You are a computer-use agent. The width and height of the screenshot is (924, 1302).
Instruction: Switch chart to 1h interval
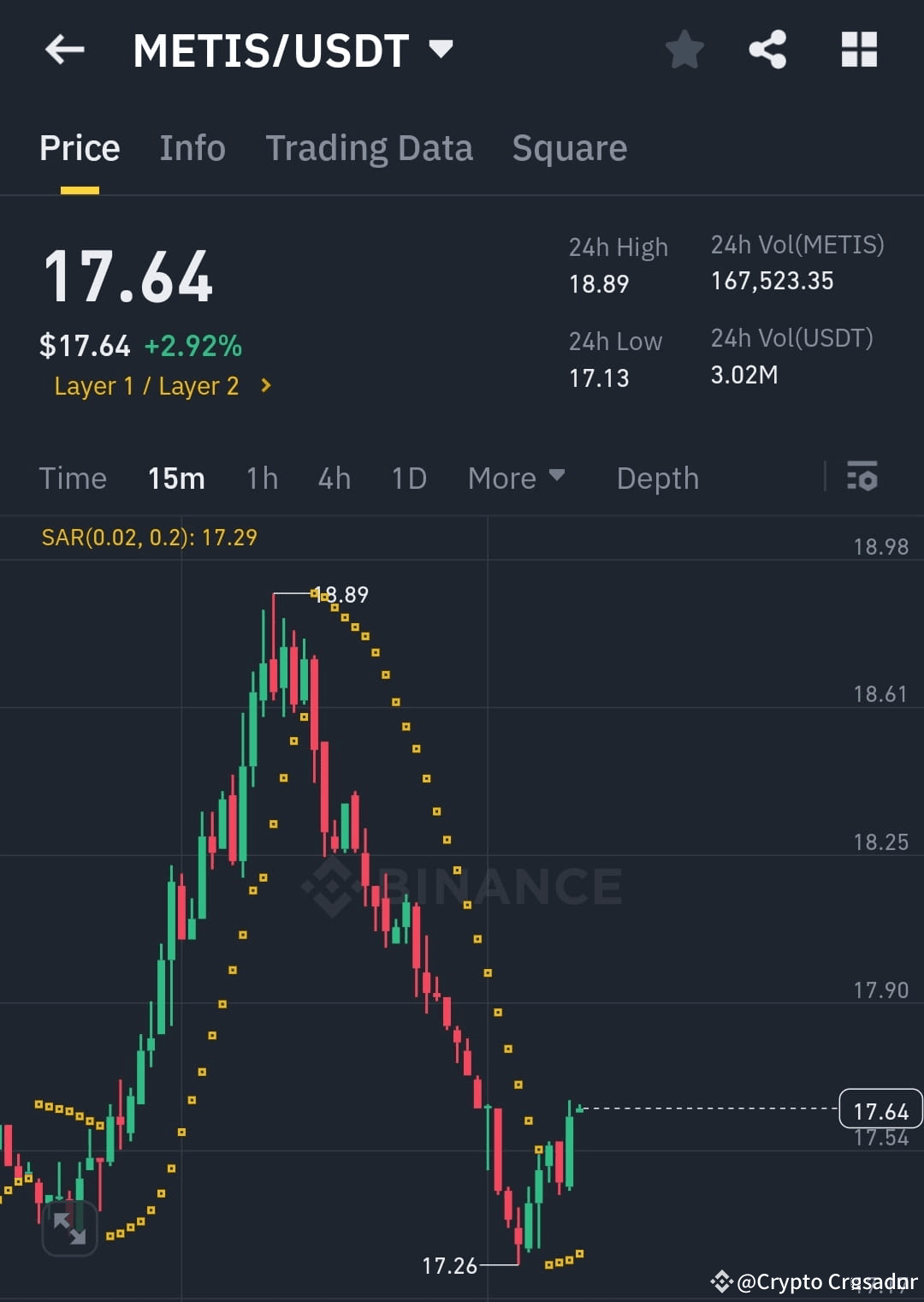[x=262, y=478]
